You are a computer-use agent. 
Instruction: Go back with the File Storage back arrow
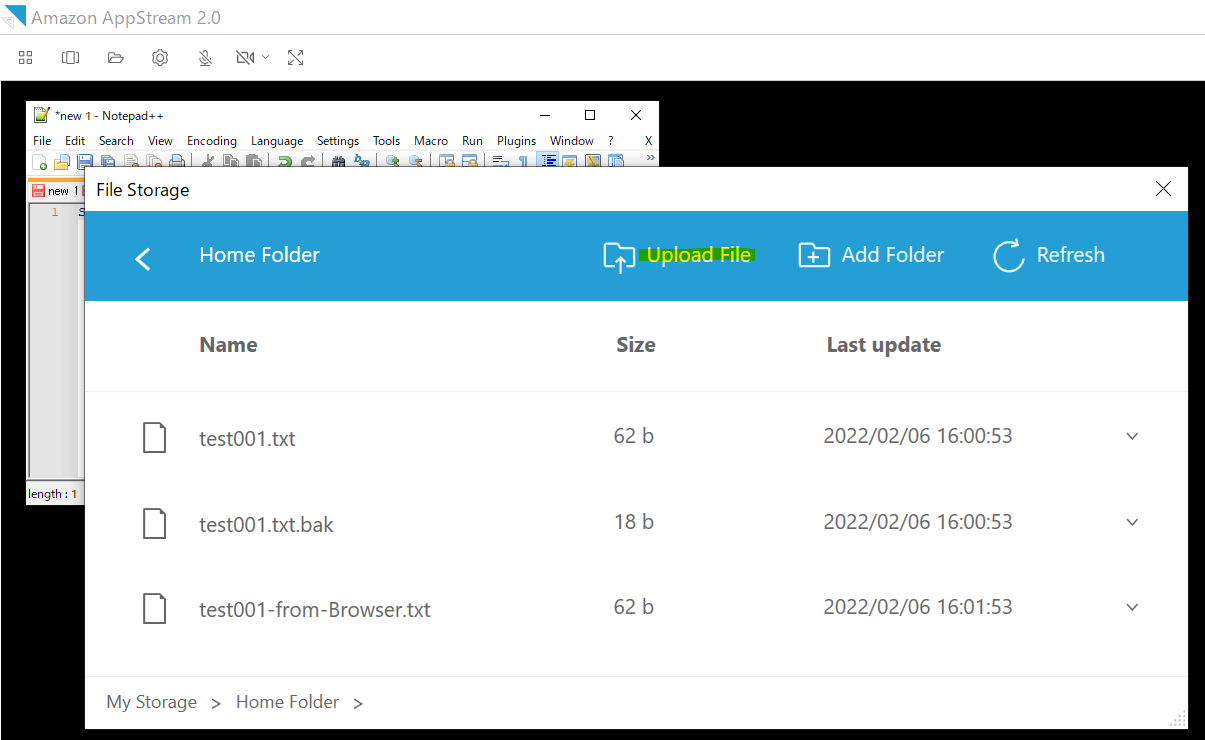pos(143,259)
